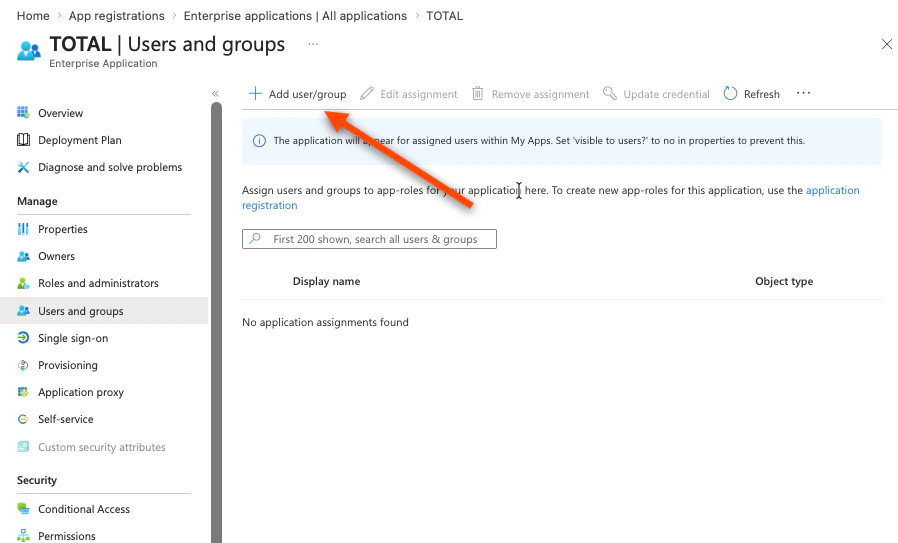Click the key icon for Update credential

(x=609, y=93)
